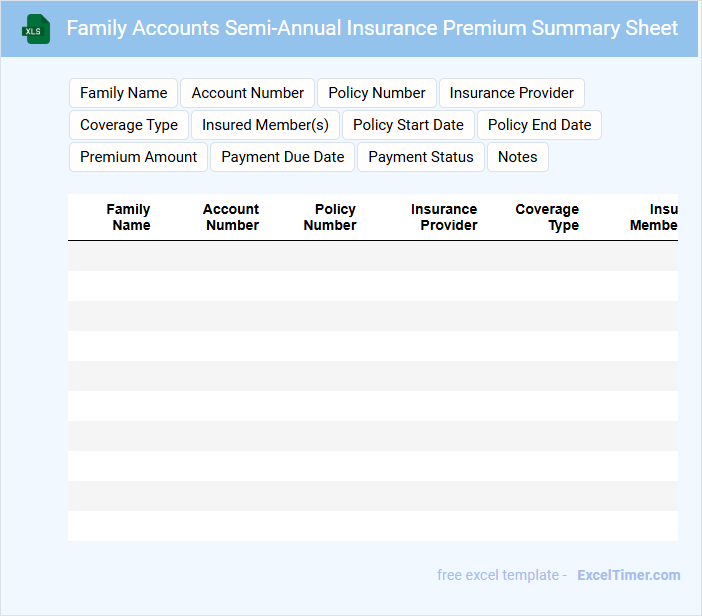The width and height of the screenshot is (702, 616).
Task: Click the sheet title heading text
Action: (372, 28)
